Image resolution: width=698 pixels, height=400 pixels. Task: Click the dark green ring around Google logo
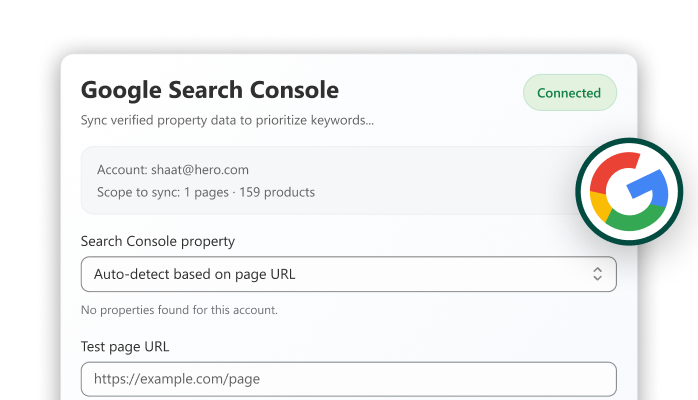[x=629, y=143]
